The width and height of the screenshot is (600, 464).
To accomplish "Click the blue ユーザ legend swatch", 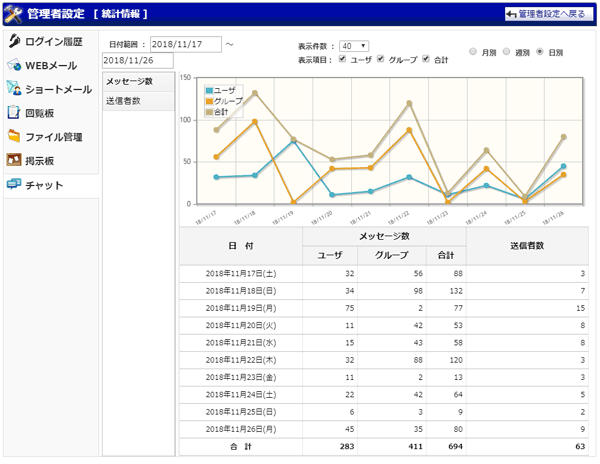I will (209, 91).
